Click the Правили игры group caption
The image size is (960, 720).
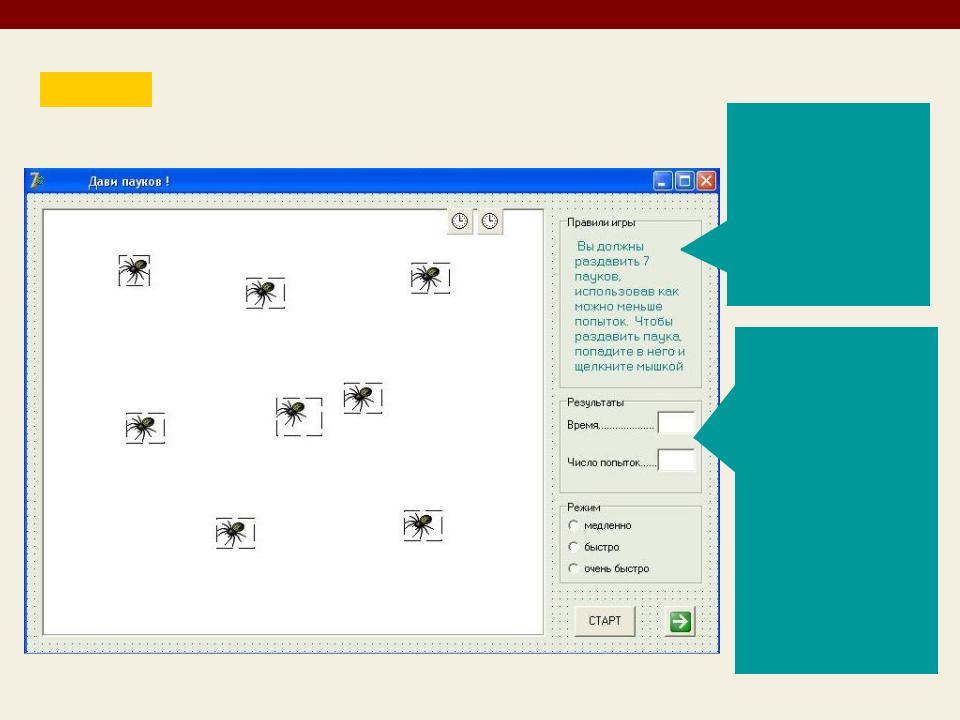pyautogui.click(x=601, y=222)
